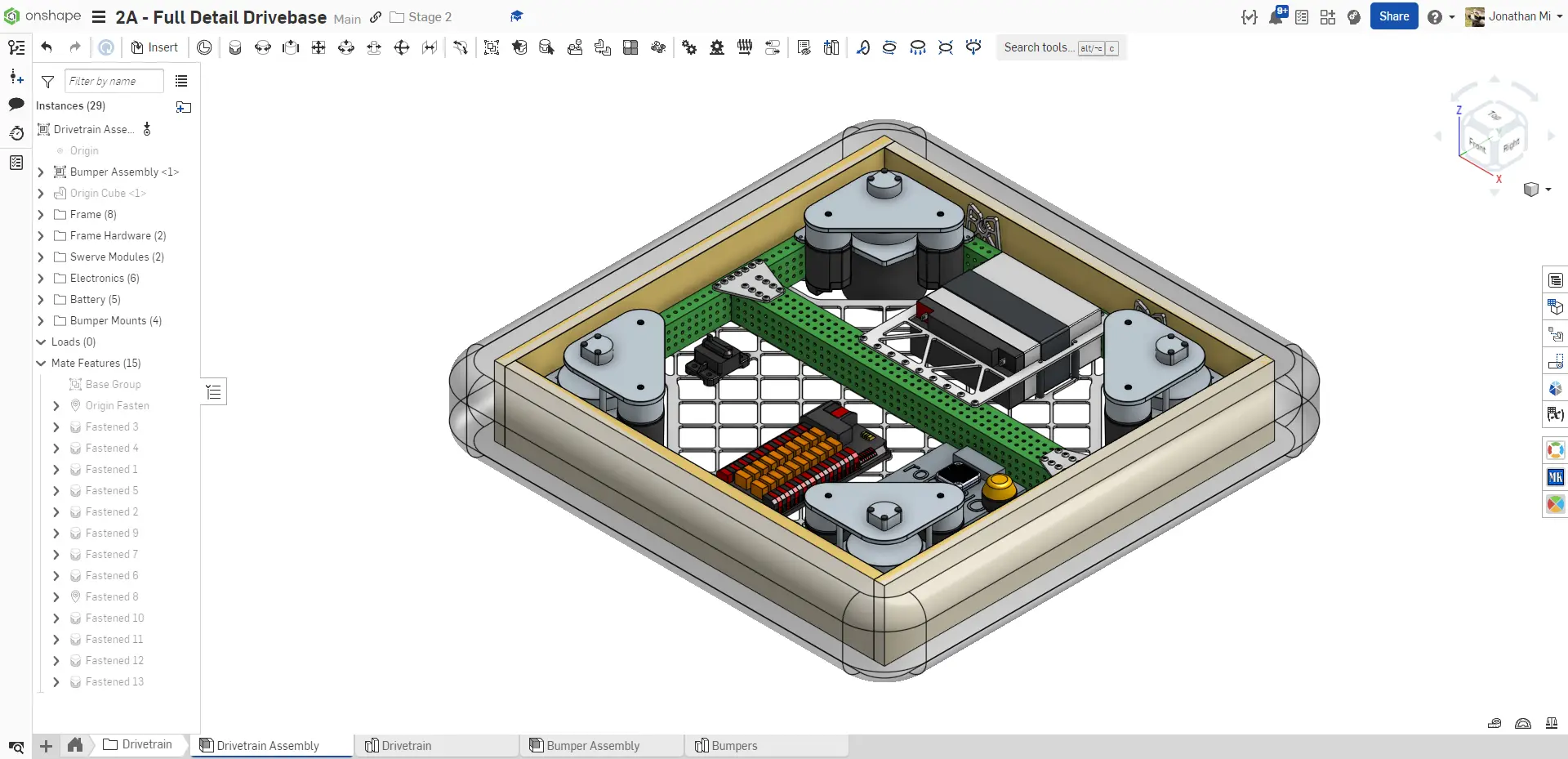Collapse the Mate Features section
This screenshot has width=1568, height=759.
point(41,364)
